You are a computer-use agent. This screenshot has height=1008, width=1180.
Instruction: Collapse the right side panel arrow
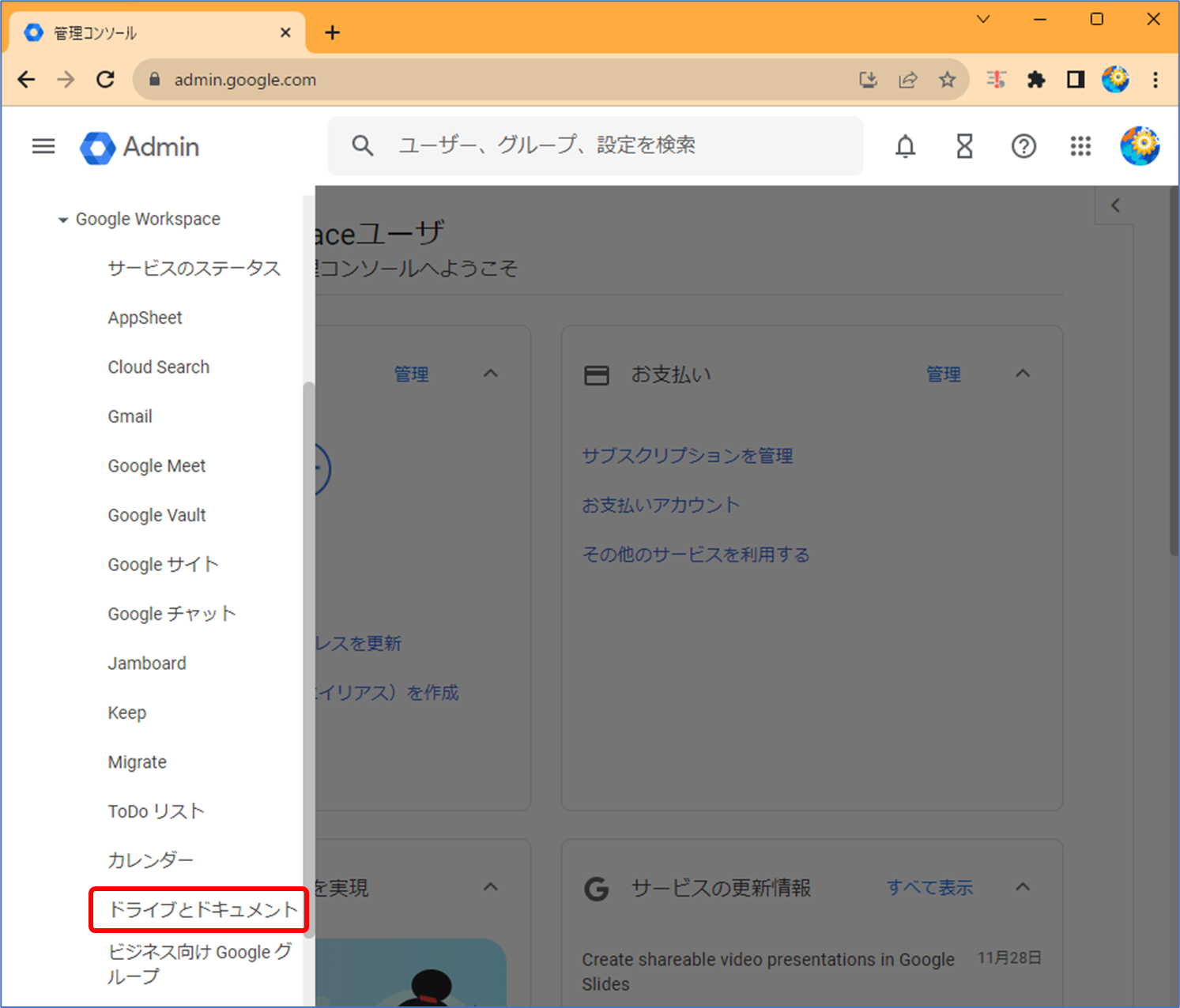coord(1115,205)
